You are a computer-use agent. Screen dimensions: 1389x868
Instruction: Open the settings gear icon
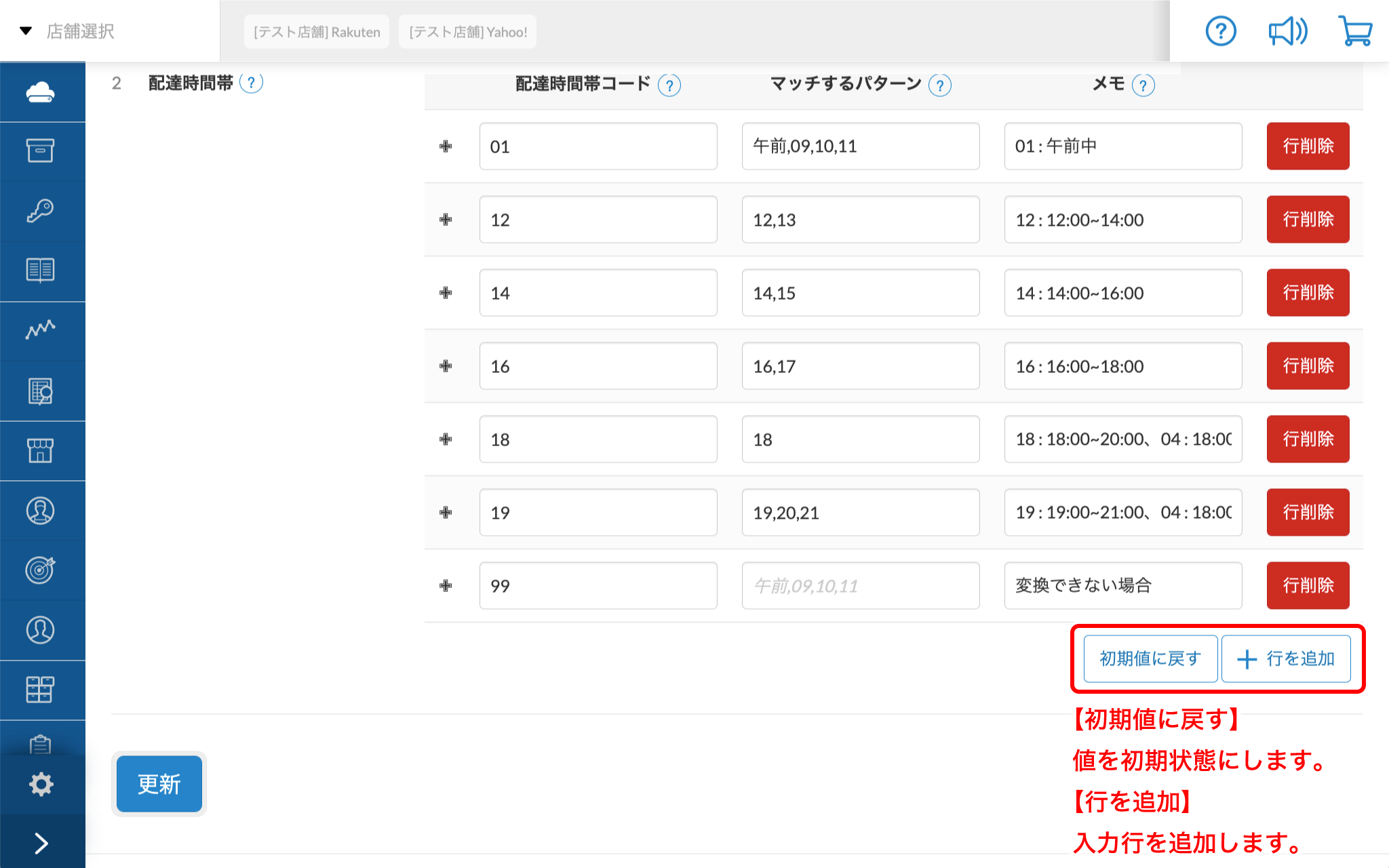(41, 783)
